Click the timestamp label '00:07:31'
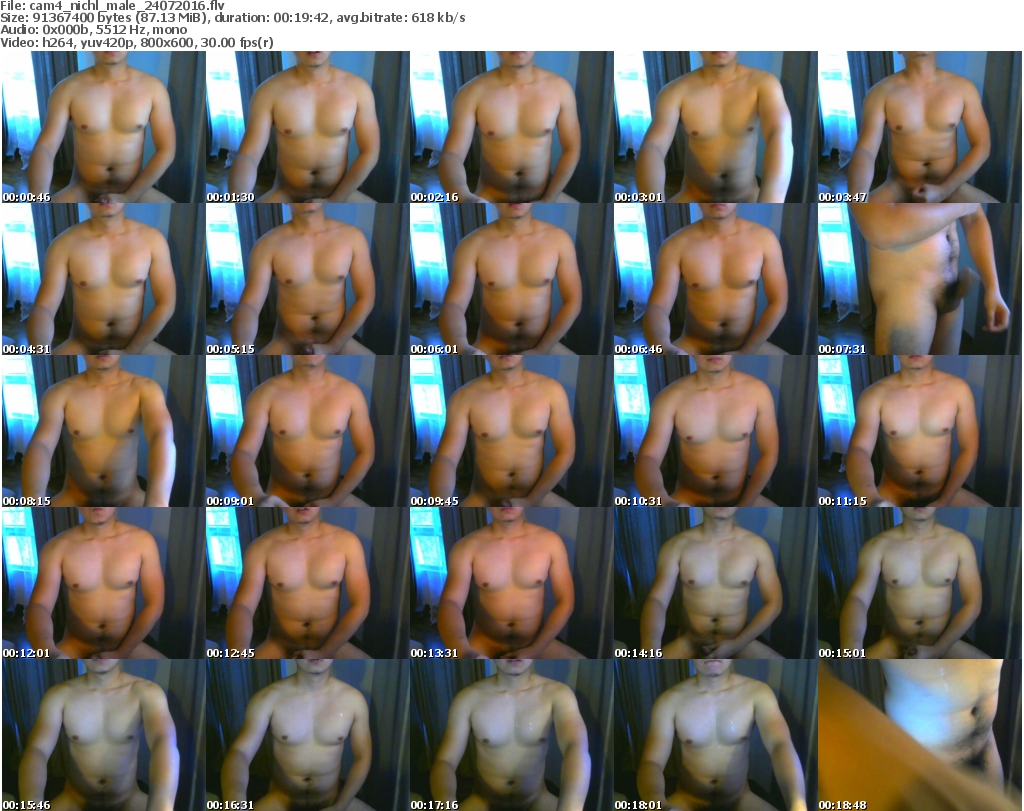Viewport: 1024px width, 811px height. (x=842, y=349)
